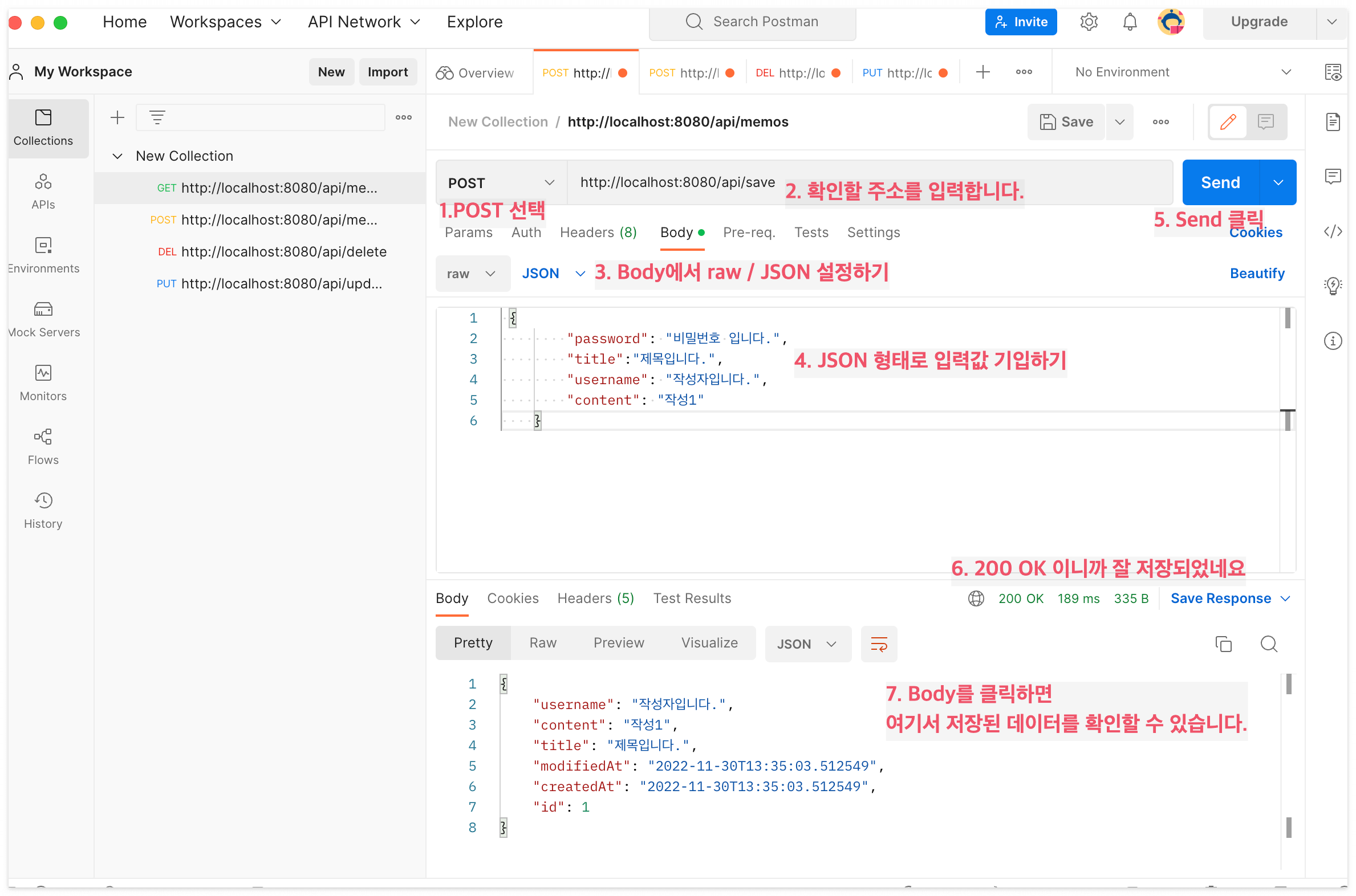
Task: Open the Mock Servers sidebar panel
Action: [x=43, y=319]
